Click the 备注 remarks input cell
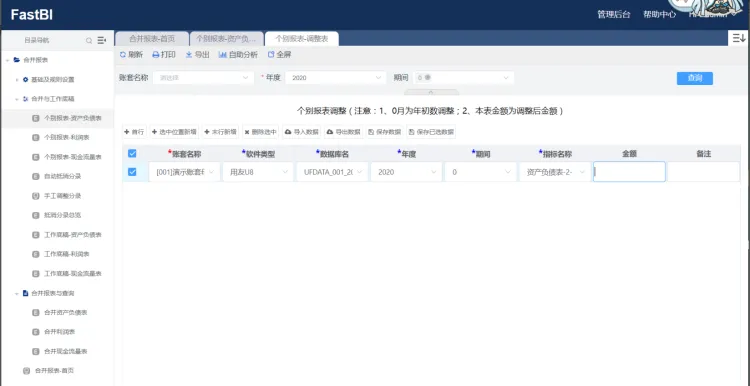Image resolution: width=750 pixels, height=386 pixels. (x=703, y=172)
